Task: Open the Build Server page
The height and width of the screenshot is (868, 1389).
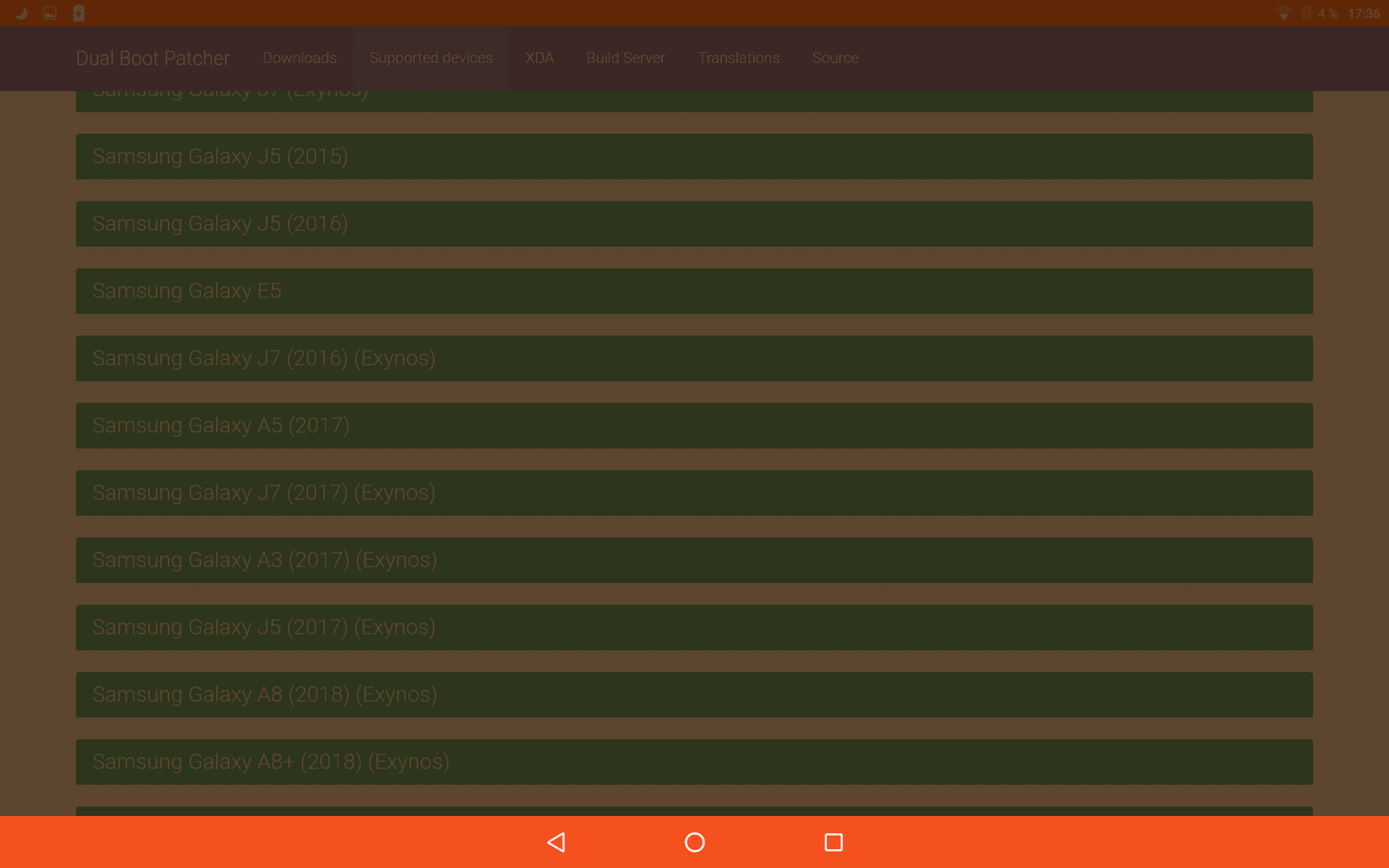Action: tap(626, 58)
